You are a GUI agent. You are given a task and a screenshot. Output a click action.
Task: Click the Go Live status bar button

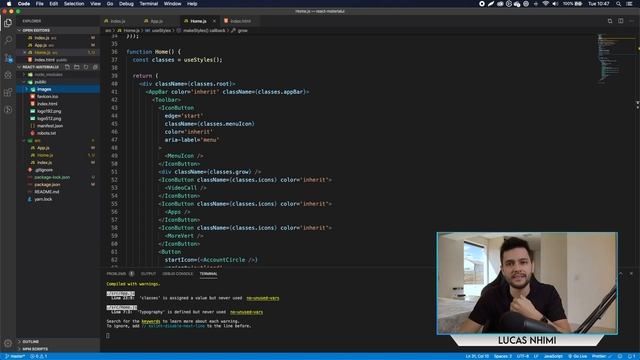(x=578, y=356)
